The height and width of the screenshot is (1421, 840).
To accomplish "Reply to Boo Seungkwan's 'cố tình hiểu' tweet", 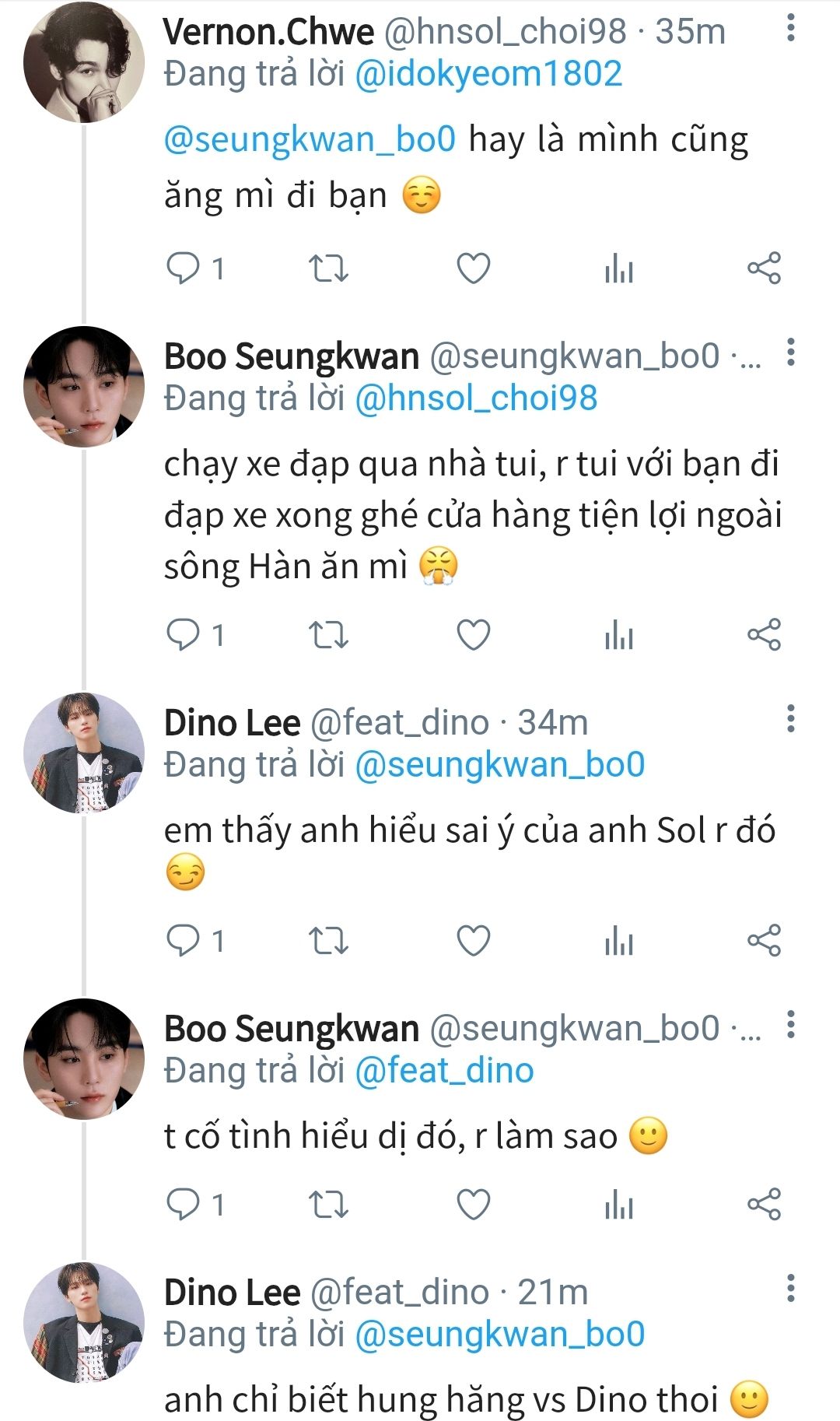I will [184, 1205].
